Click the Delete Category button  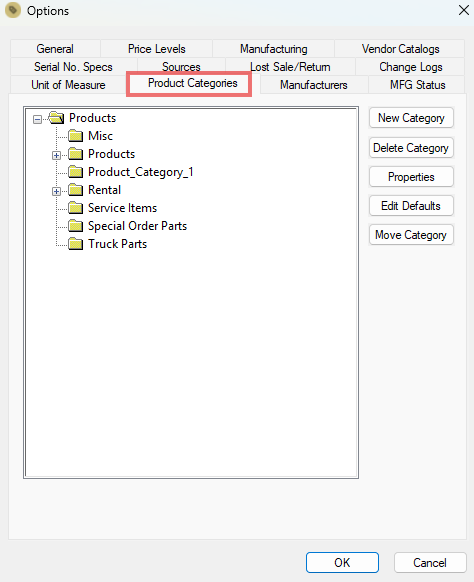click(x=411, y=148)
